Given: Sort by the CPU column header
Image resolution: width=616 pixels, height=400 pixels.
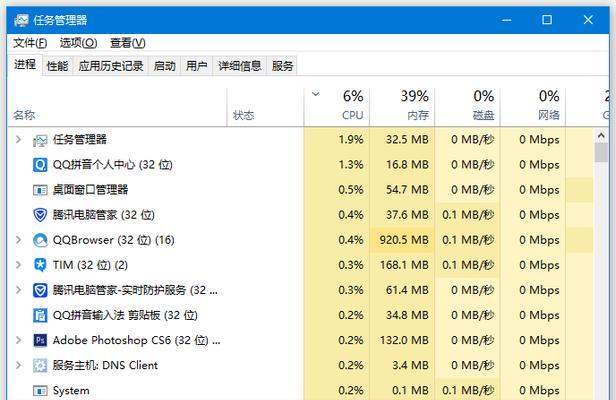Looking at the screenshot, I should pyautogui.click(x=337, y=106).
